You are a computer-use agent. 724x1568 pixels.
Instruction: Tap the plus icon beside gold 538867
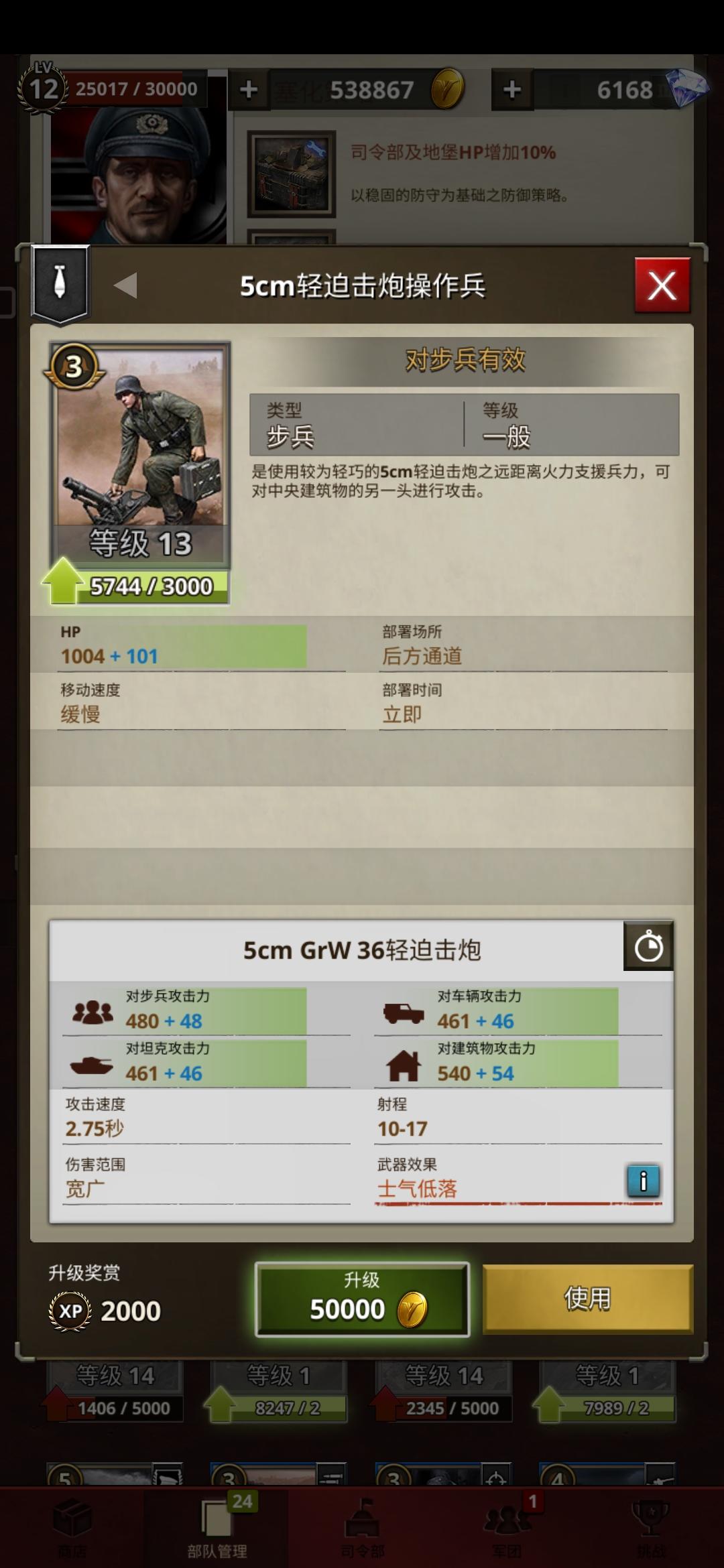[249, 89]
